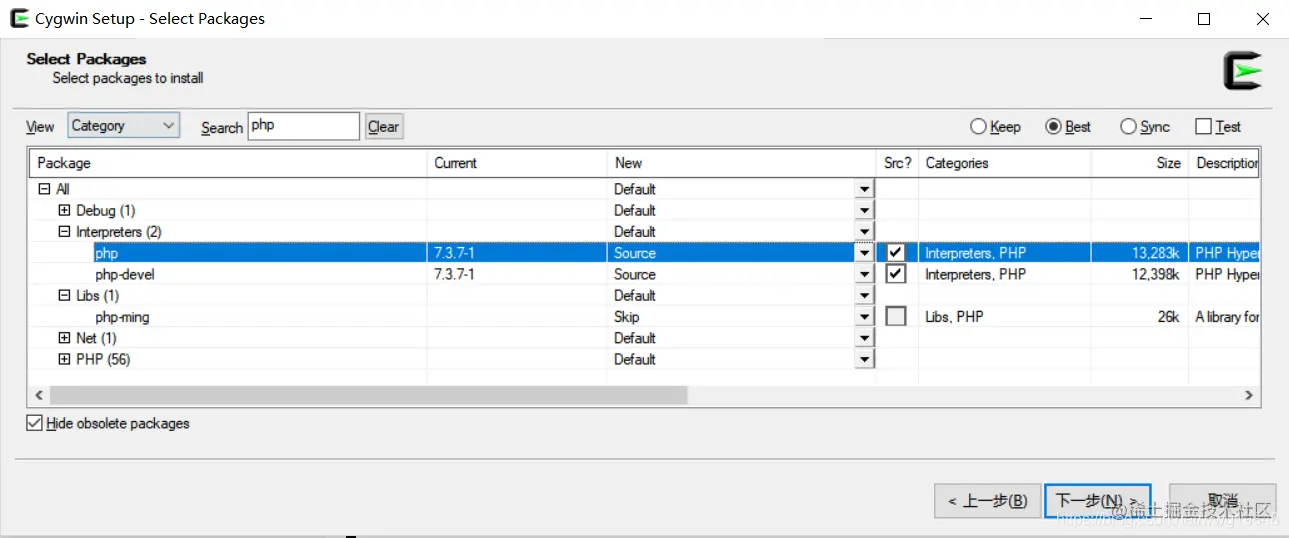Click the New column header
Image resolution: width=1289 pixels, height=538 pixels.
point(741,163)
